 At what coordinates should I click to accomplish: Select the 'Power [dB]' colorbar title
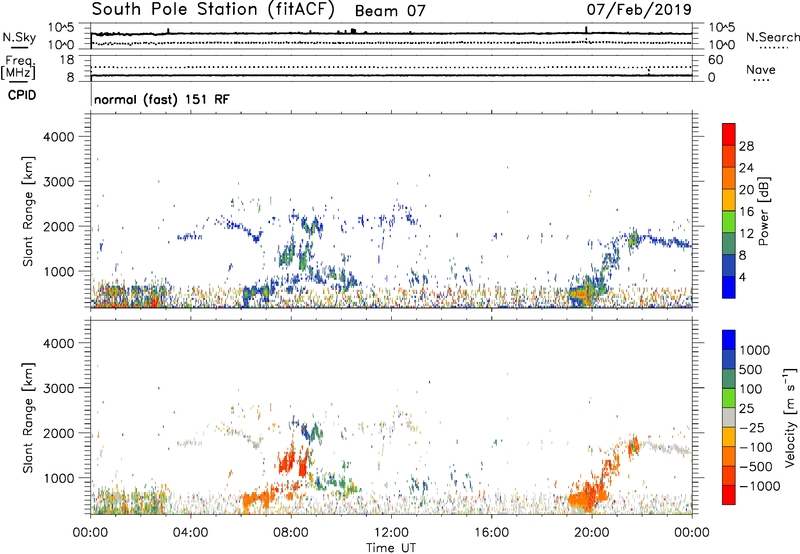pos(763,211)
